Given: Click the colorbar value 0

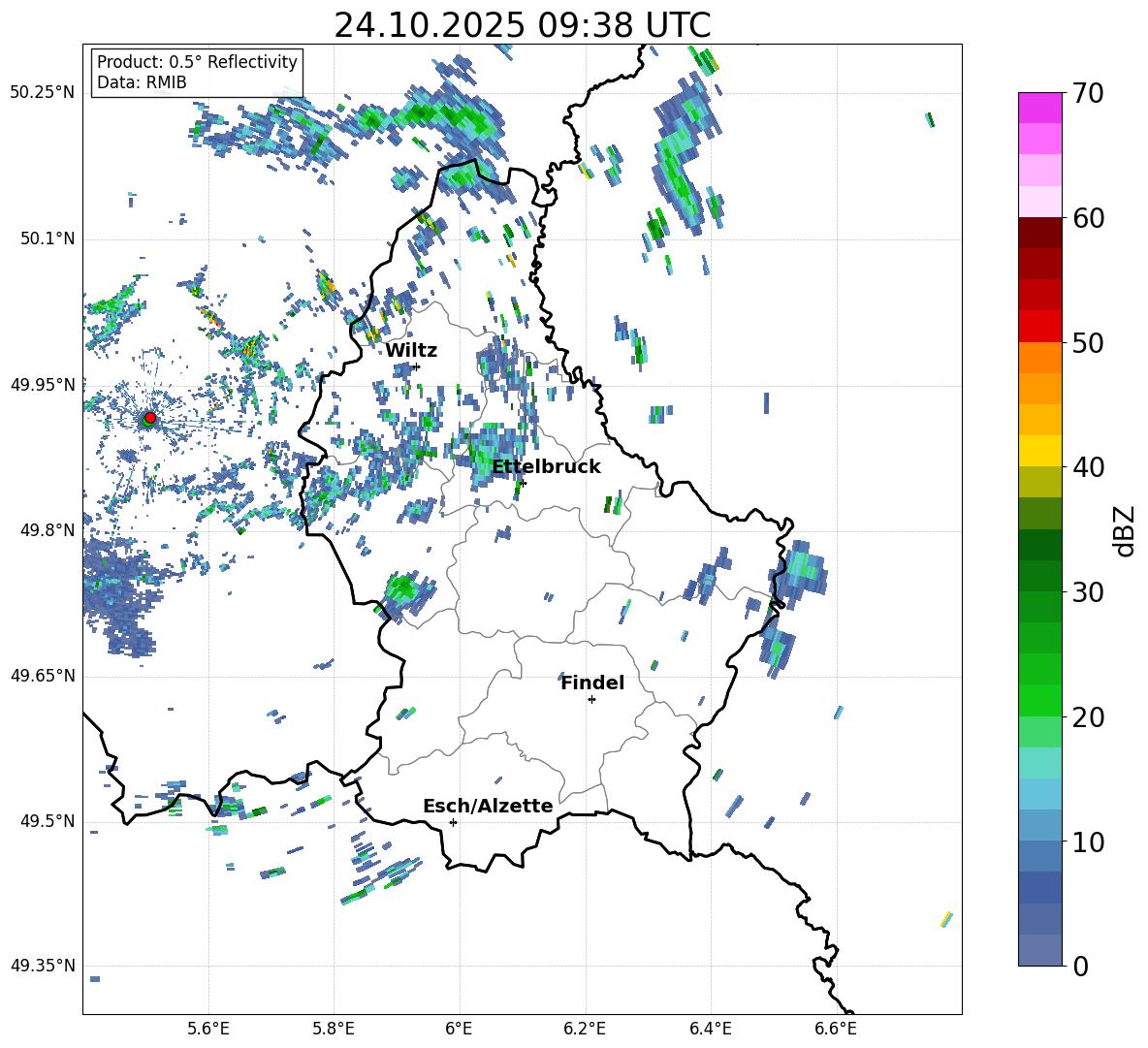Looking at the screenshot, I should coord(1080,966).
